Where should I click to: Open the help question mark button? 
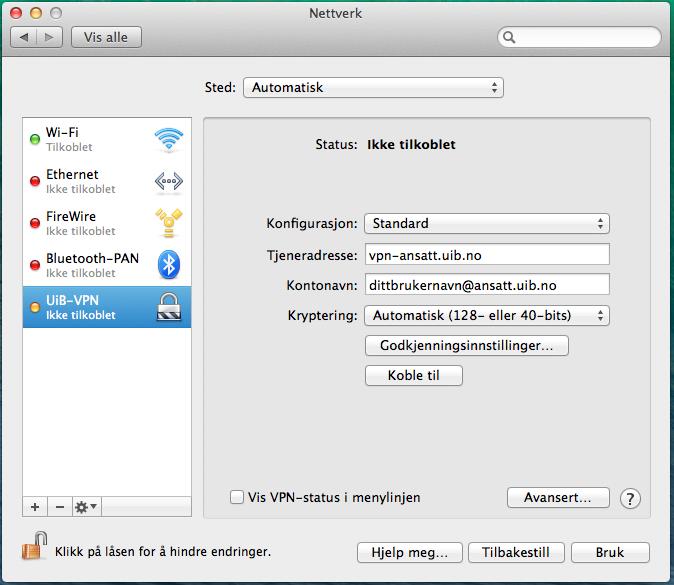coord(630,498)
